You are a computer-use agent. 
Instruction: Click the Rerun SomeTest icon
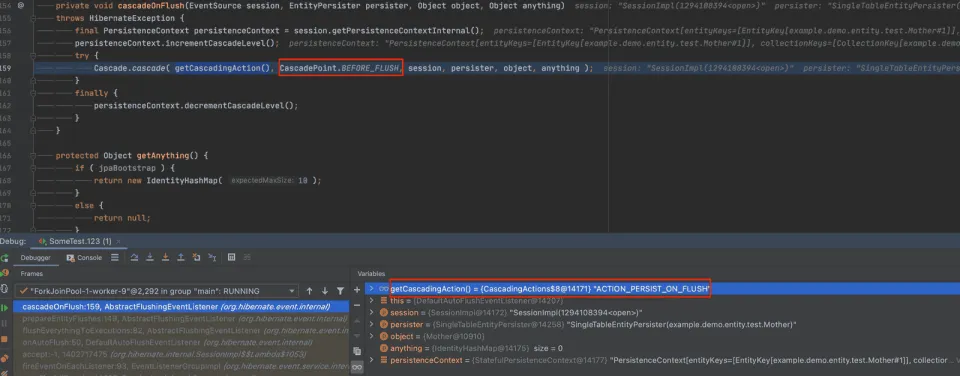[x=5, y=258]
